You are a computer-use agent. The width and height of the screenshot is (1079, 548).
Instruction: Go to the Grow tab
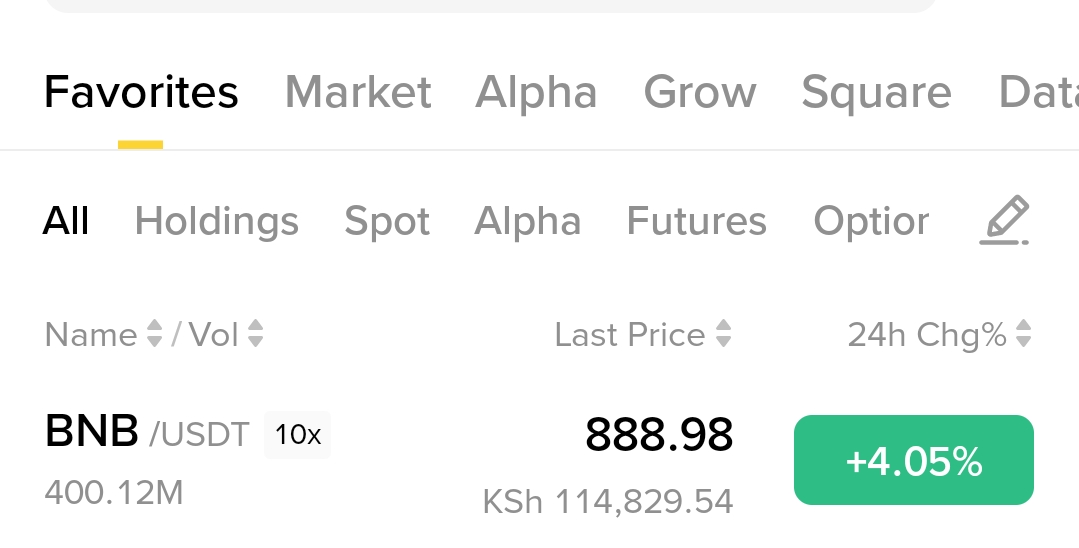coord(700,93)
